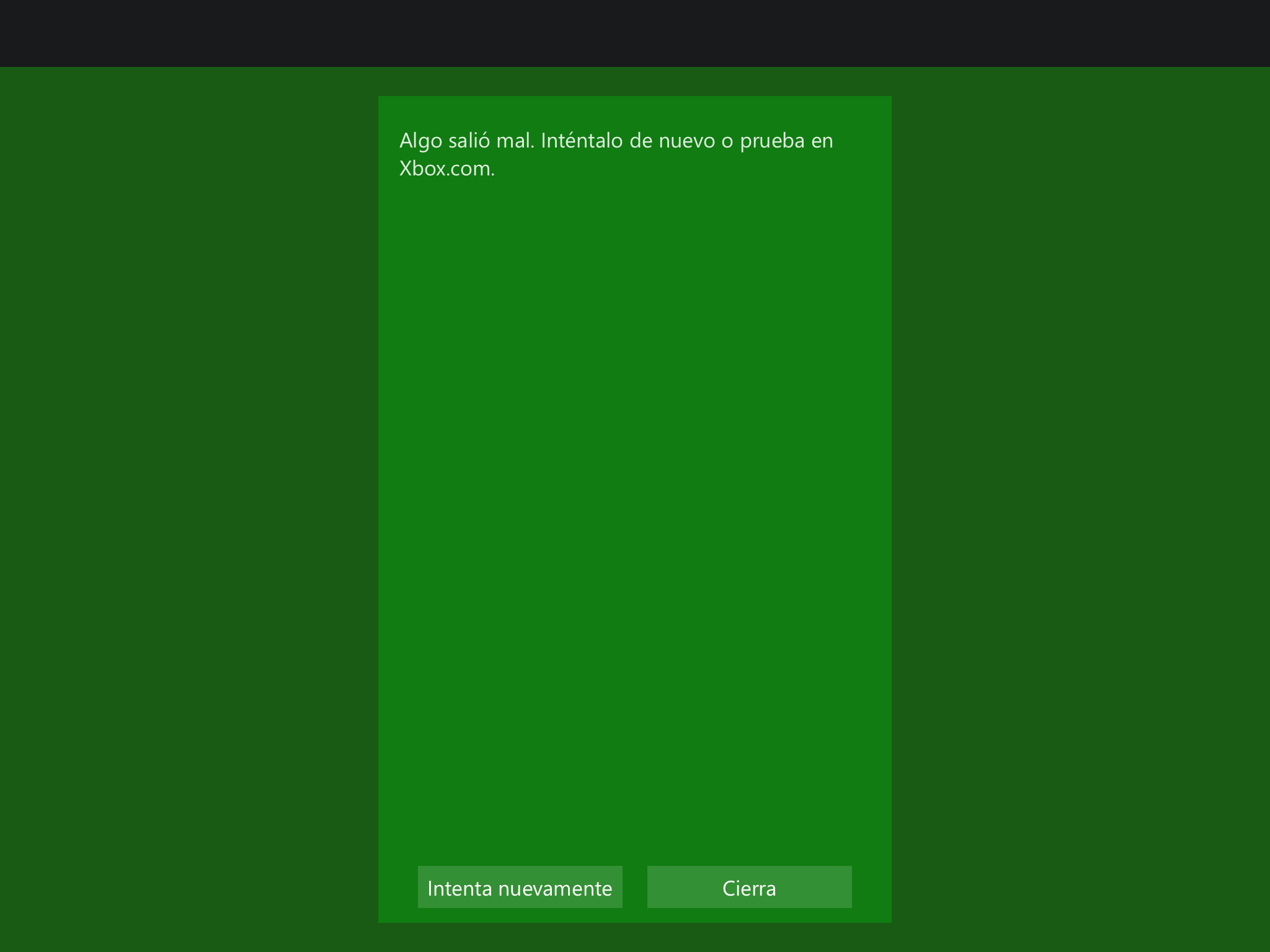Dismiss the error using the Cierra button
1270x952 pixels.
(749, 887)
